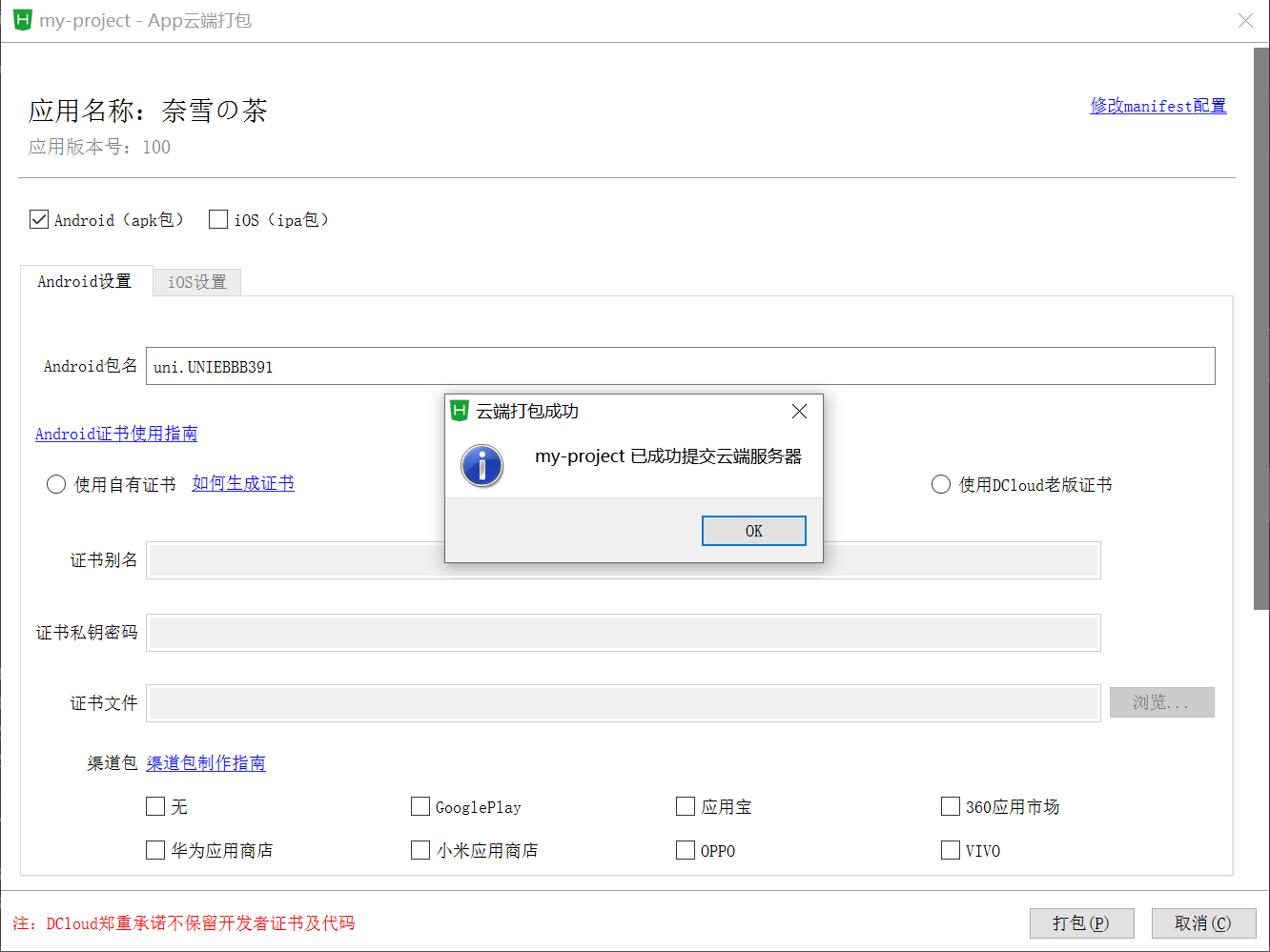Viewport: 1270px width, 952px height.
Task: Click the info icon in success dialog
Action: [482, 466]
